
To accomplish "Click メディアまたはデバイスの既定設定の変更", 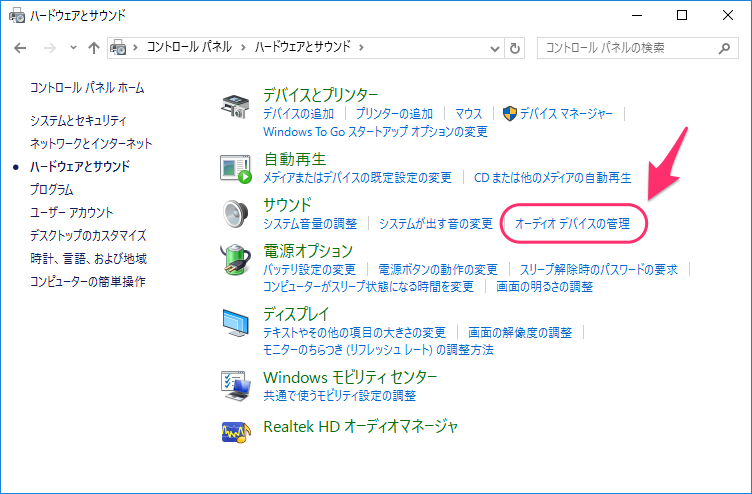I will [x=357, y=178].
